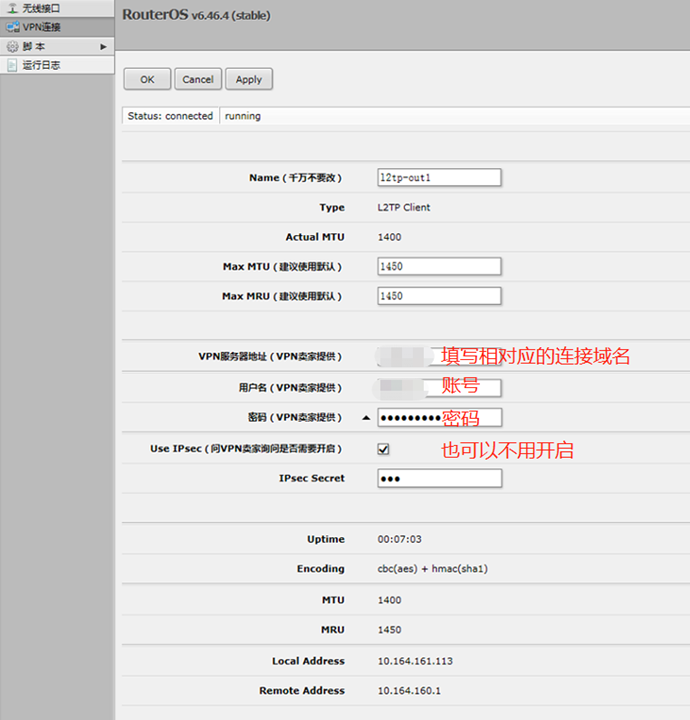Click the Apply button
The image size is (690, 720).
(x=249, y=79)
